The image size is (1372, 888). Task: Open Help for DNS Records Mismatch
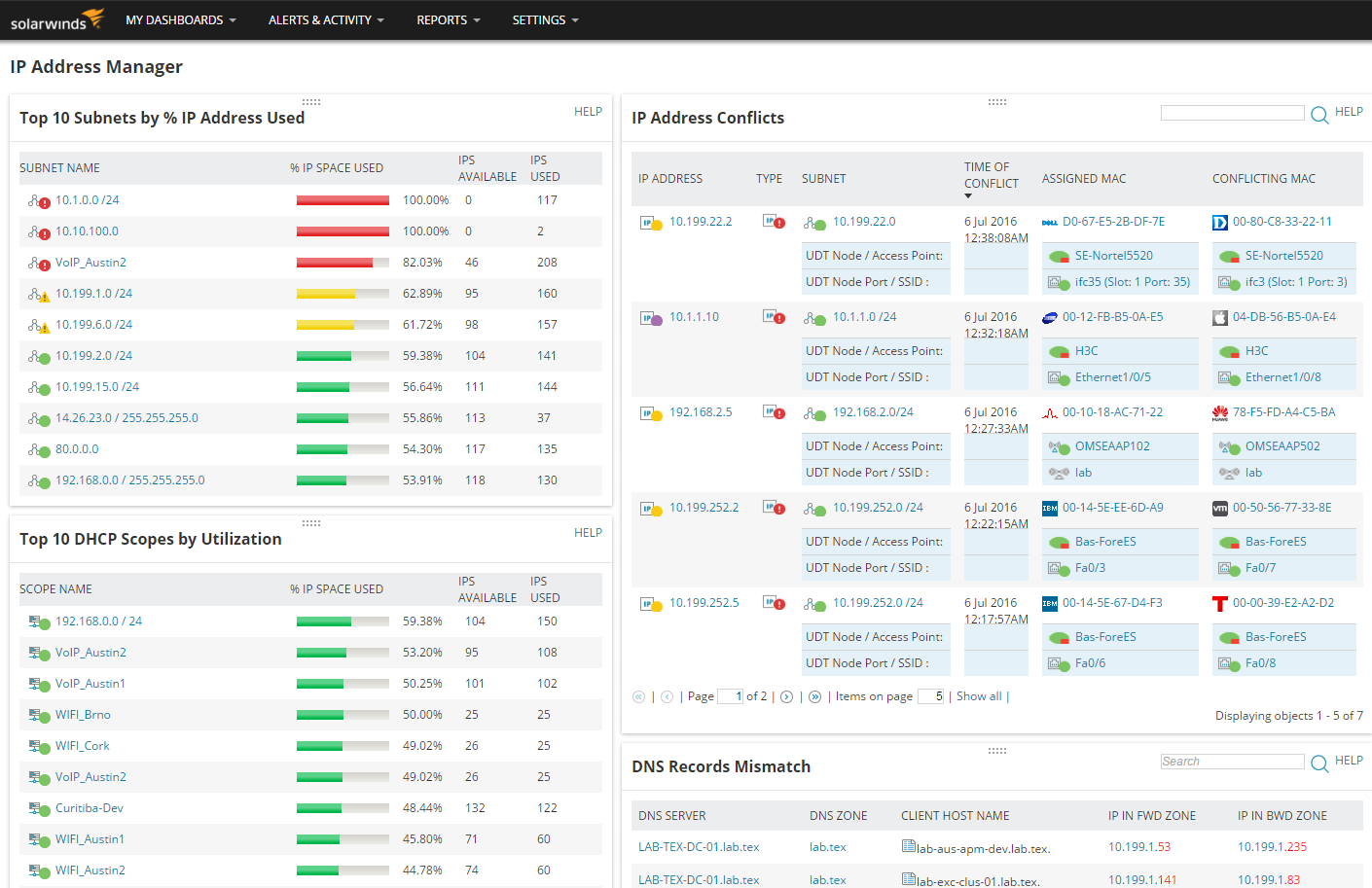click(x=1349, y=761)
